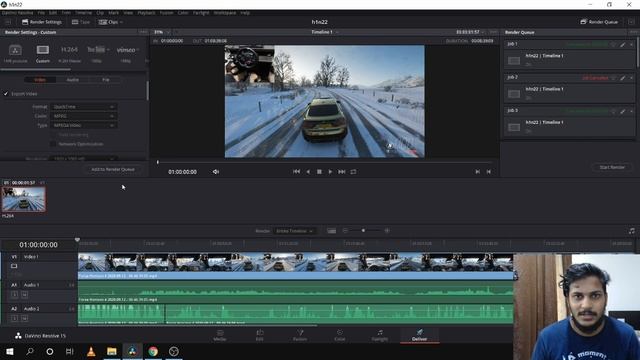
Task: Open the Color page
Action: (340, 335)
